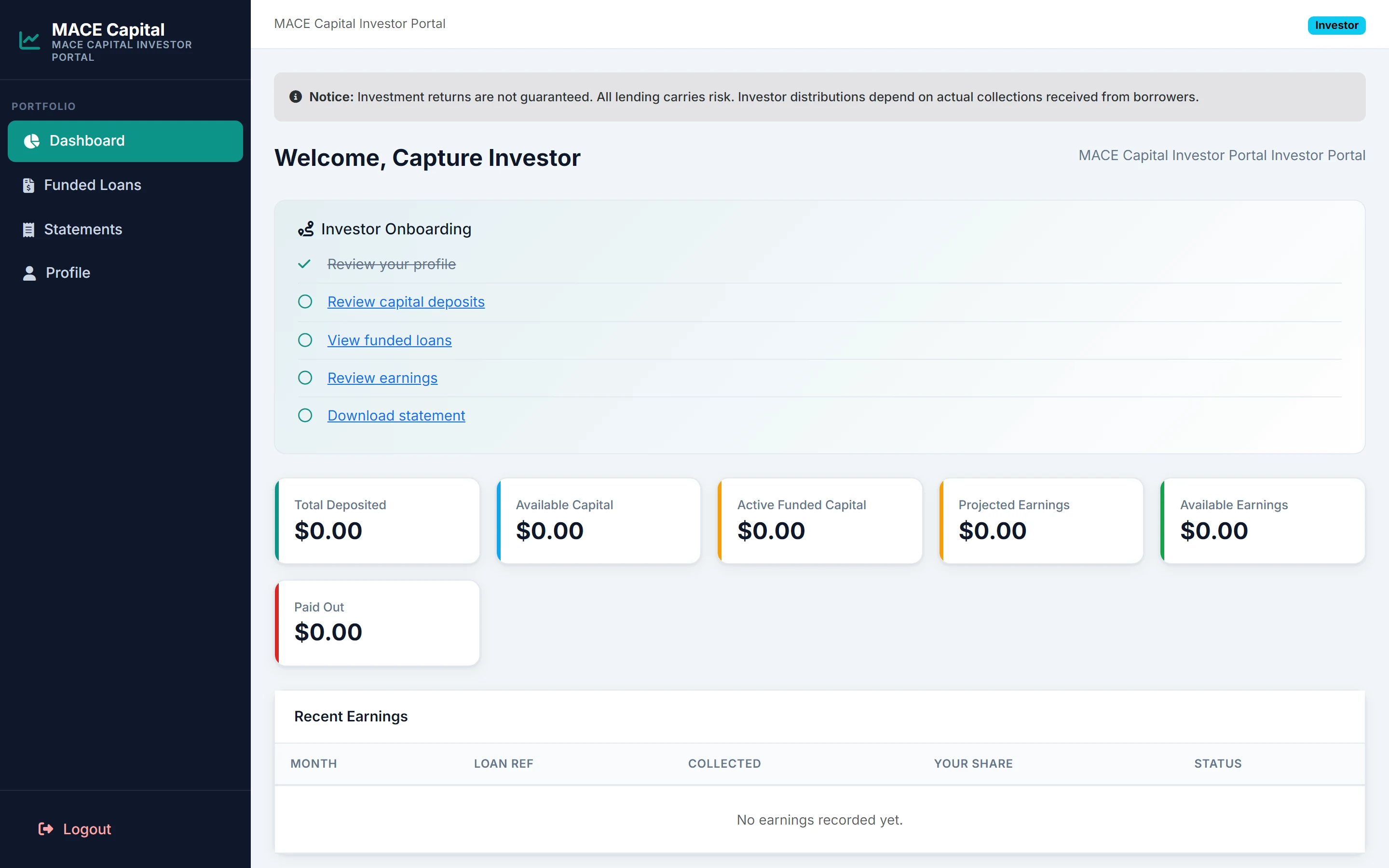Click the COLLECTED column header
1389x868 pixels.
(x=724, y=763)
